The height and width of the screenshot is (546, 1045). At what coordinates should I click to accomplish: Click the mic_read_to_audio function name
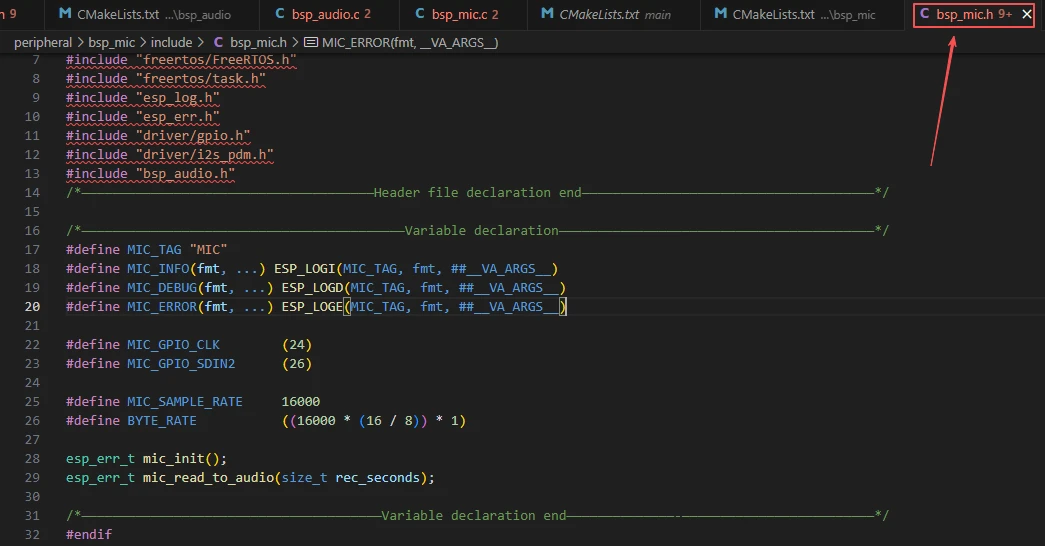[208, 477]
